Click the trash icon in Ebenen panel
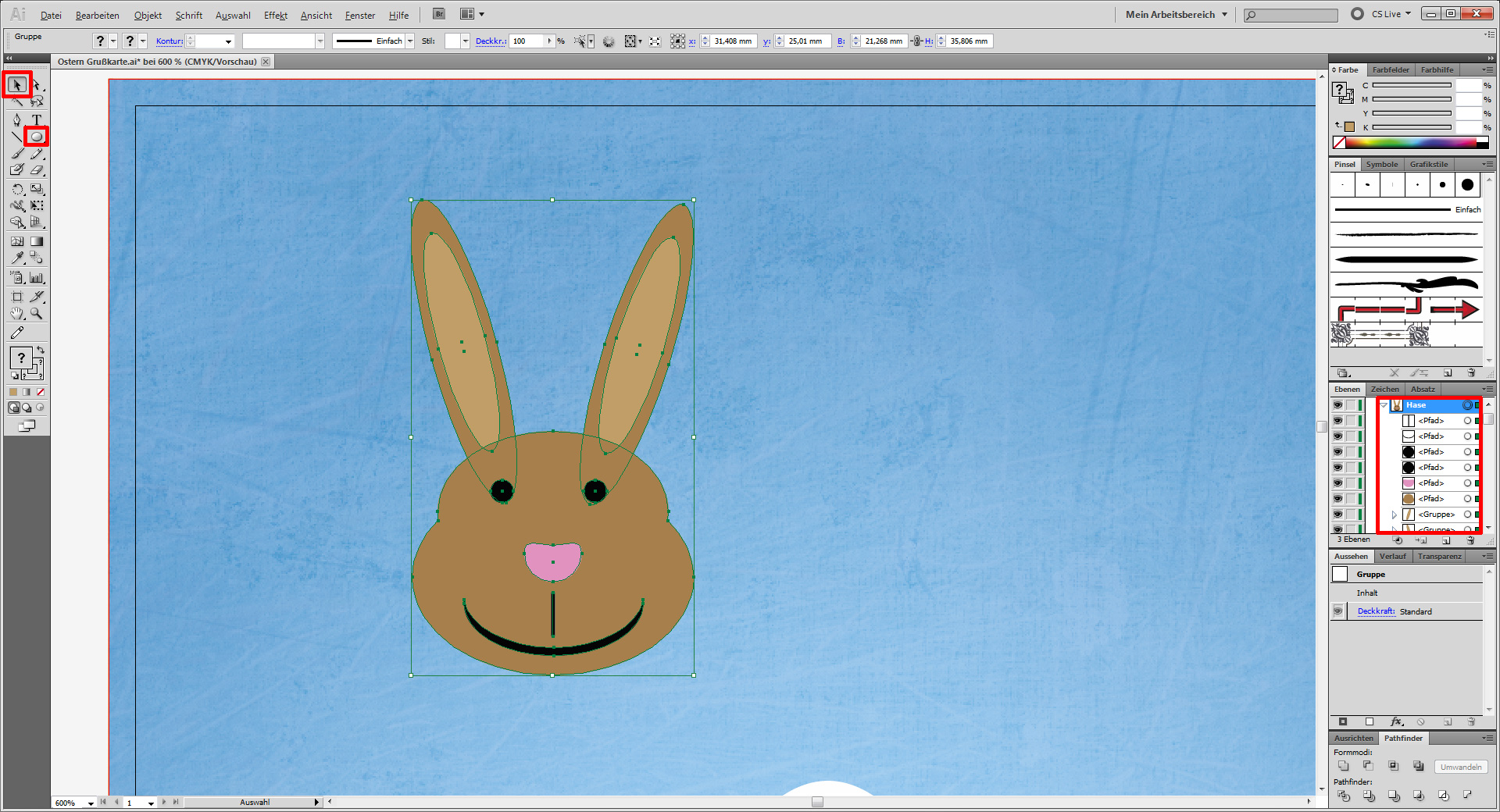Image resolution: width=1500 pixels, height=812 pixels. [1470, 540]
